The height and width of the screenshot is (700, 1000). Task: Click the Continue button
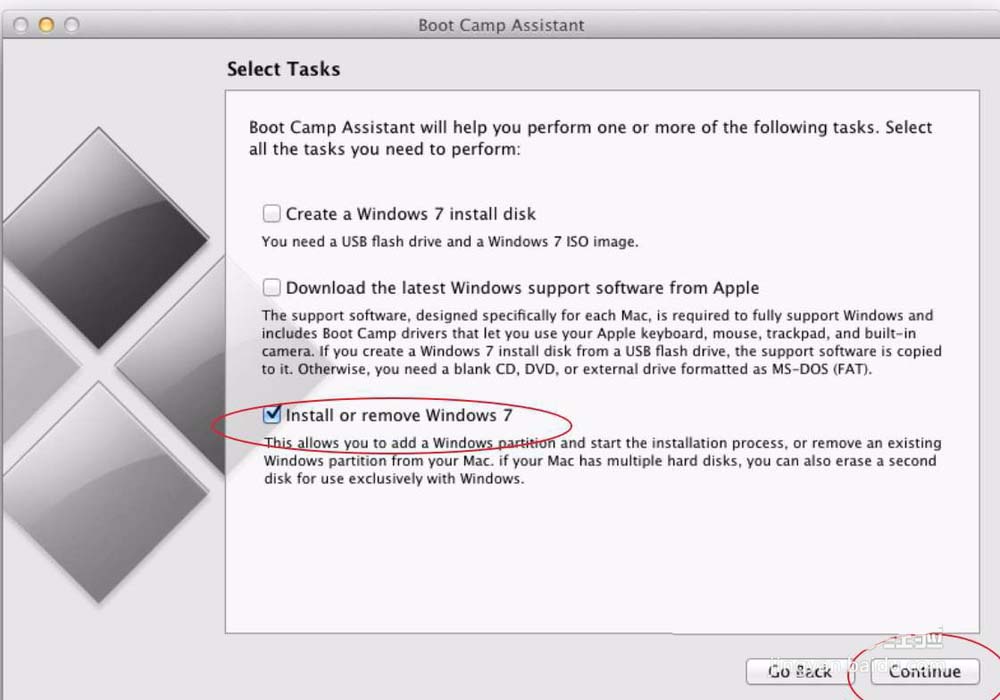point(925,671)
